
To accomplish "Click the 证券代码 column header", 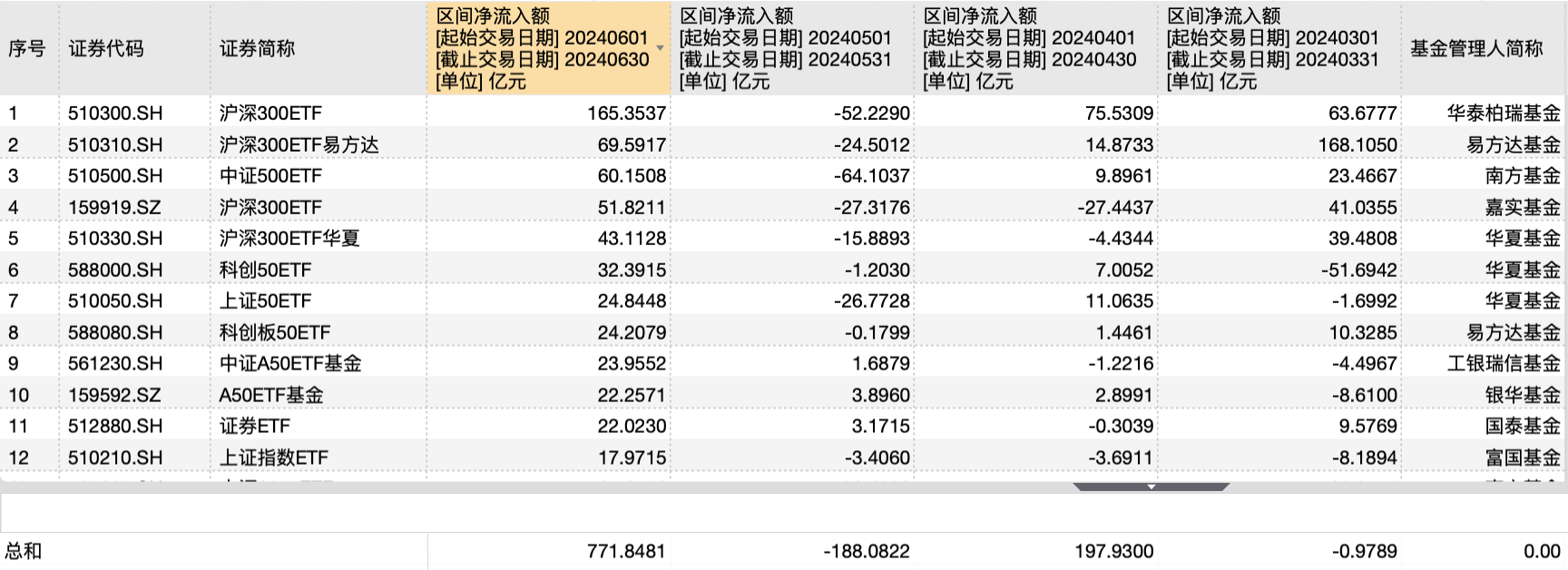I will click(x=106, y=48).
